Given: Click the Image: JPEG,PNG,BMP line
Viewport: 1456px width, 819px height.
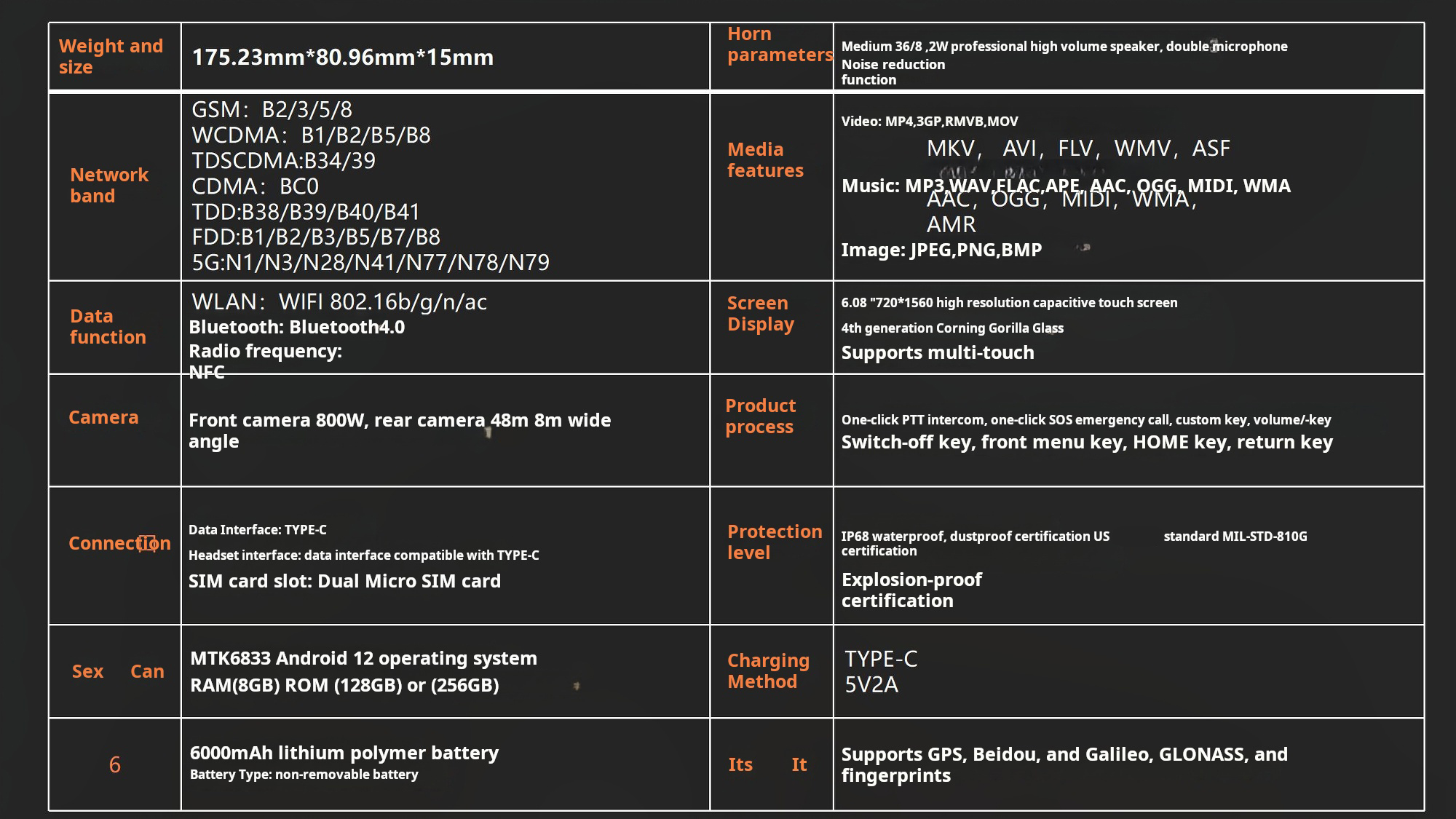Looking at the screenshot, I should (x=941, y=250).
